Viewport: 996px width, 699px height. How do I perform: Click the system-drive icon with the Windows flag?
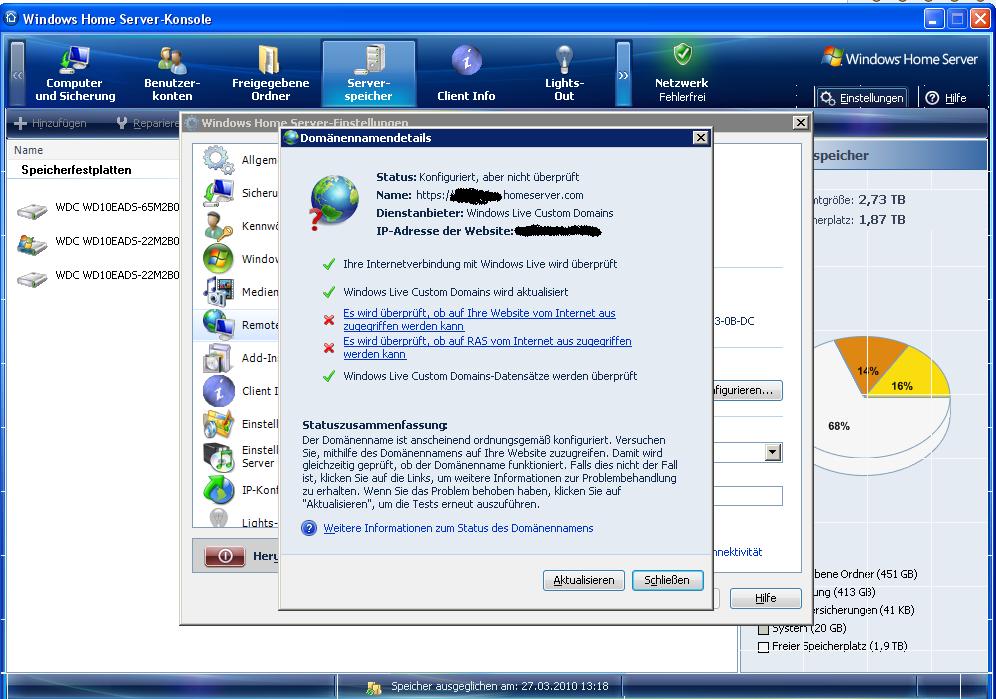tap(32, 243)
